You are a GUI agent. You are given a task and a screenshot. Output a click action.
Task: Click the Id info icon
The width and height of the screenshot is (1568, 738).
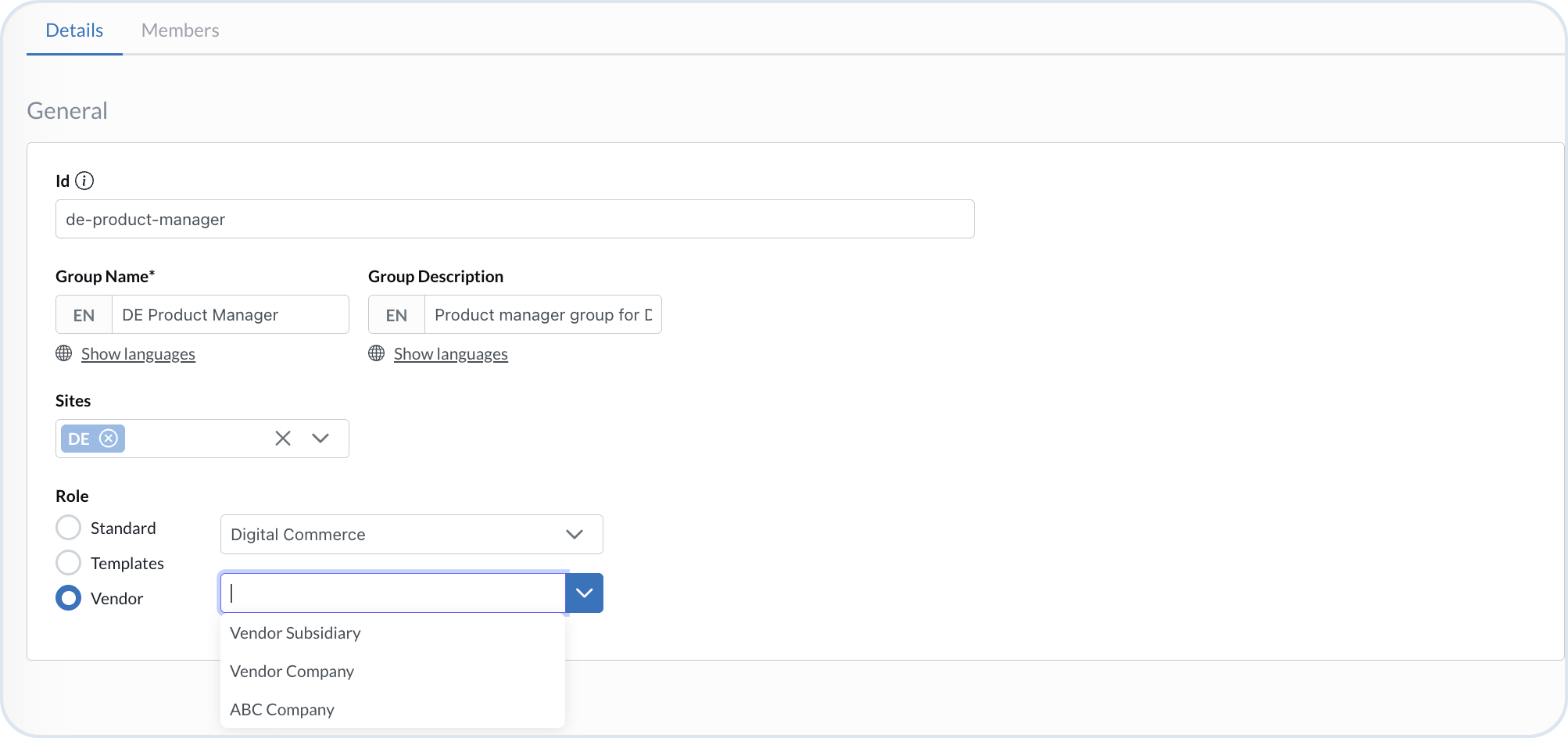click(84, 181)
